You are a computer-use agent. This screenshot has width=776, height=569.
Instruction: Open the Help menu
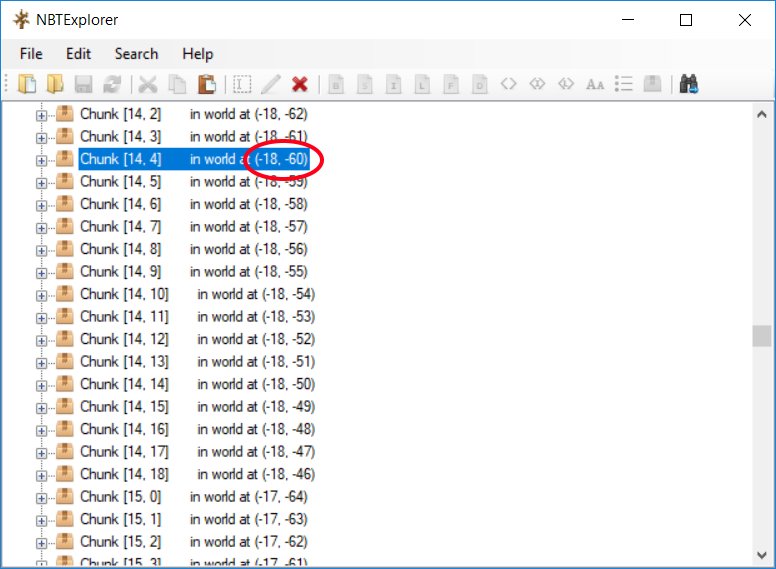coord(197,53)
